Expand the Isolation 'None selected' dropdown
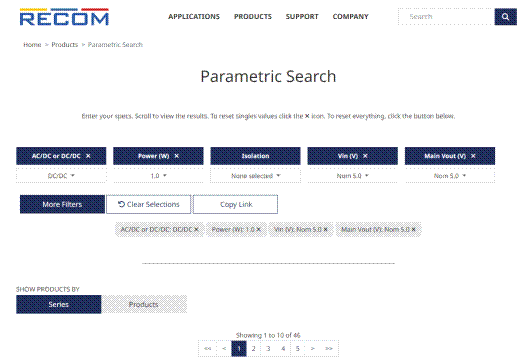Image resolution: width=528 pixels, height=361 pixels. coord(256,175)
